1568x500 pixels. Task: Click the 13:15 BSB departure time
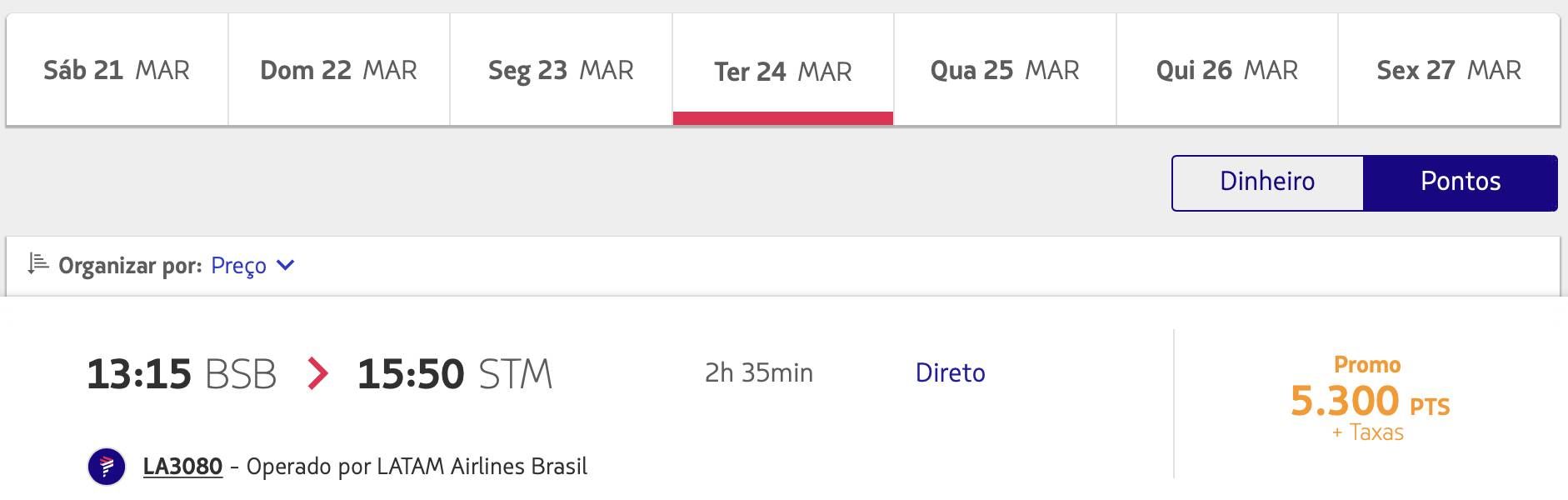point(182,374)
